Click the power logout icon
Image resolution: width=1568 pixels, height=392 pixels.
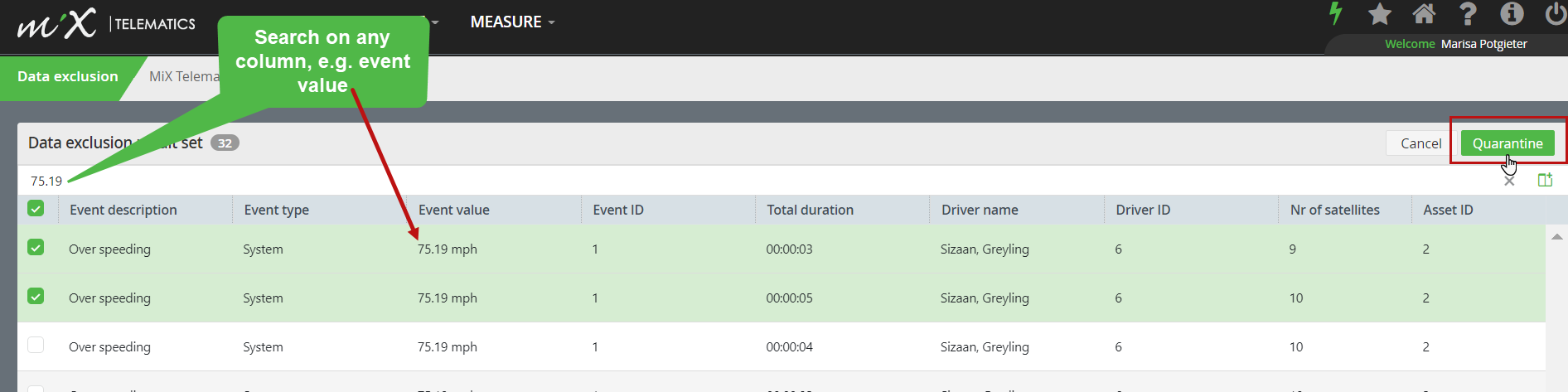click(x=1556, y=13)
